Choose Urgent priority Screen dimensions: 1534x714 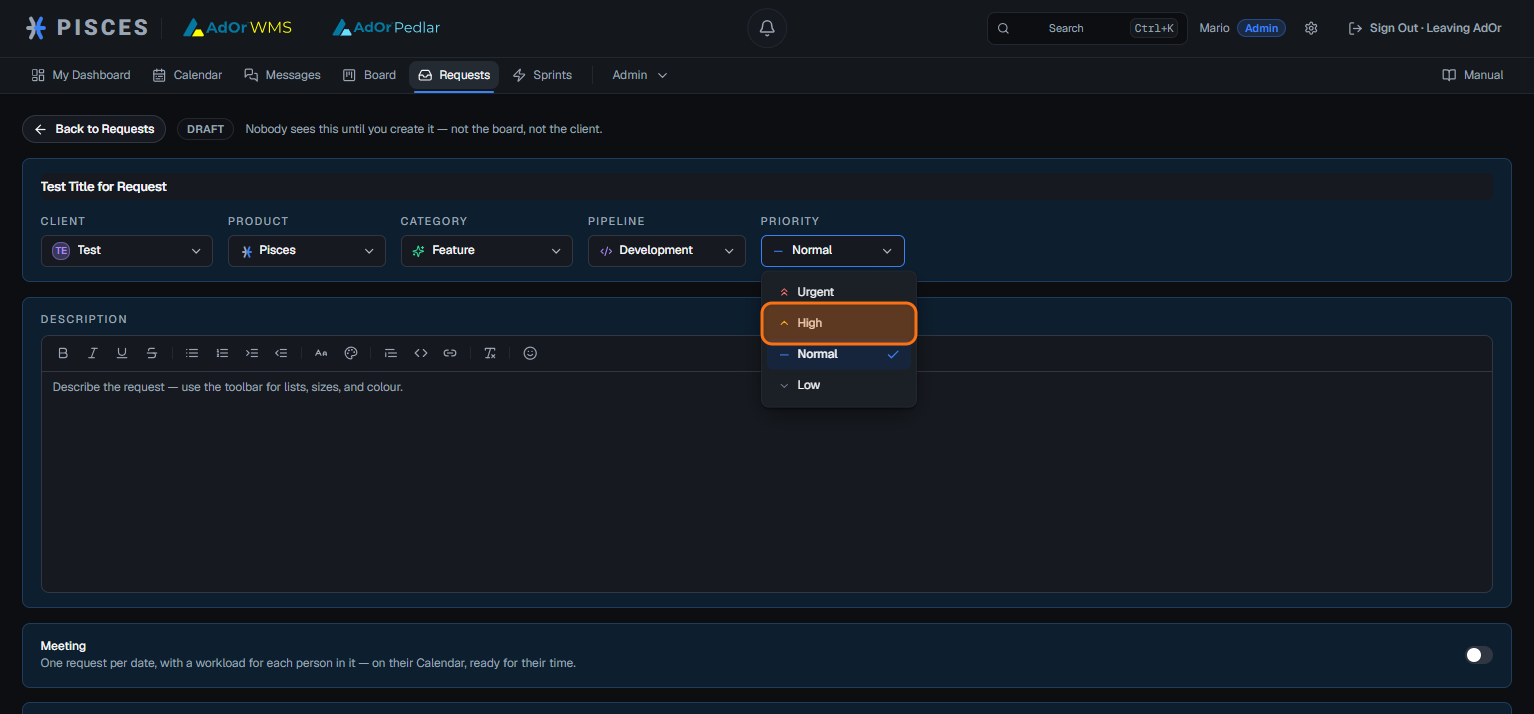pos(839,292)
